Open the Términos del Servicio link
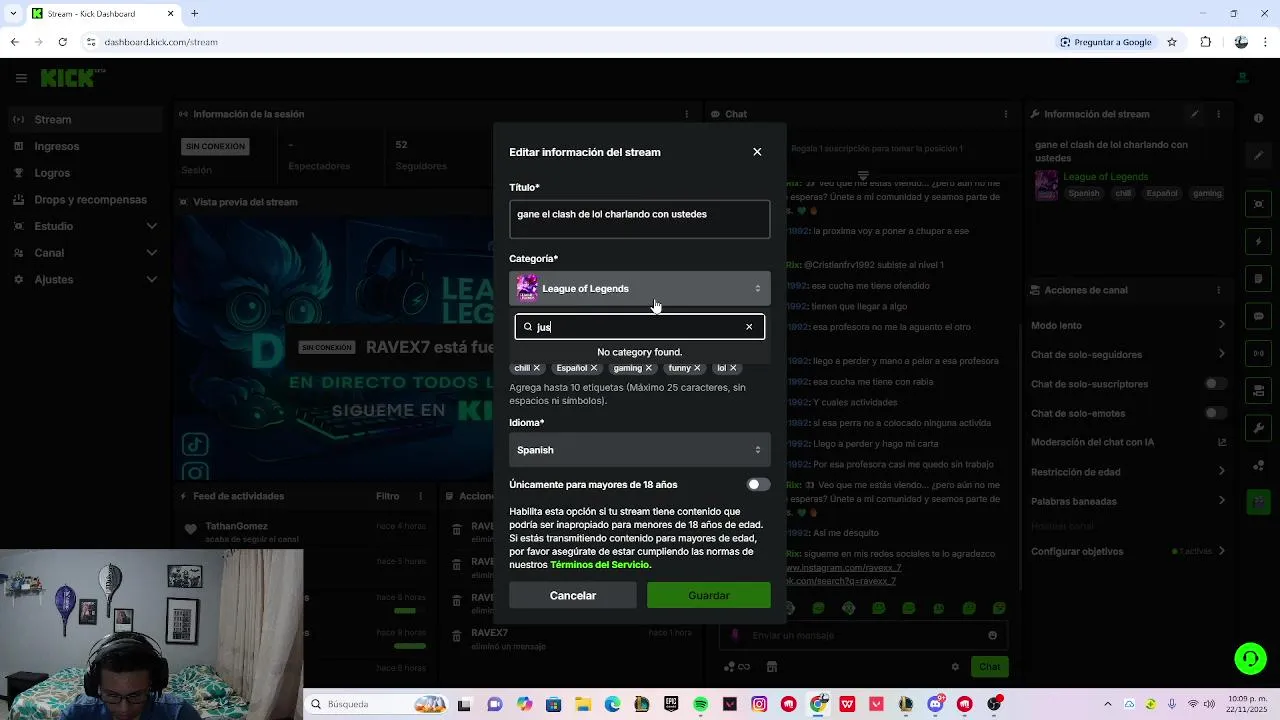 (x=600, y=565)
